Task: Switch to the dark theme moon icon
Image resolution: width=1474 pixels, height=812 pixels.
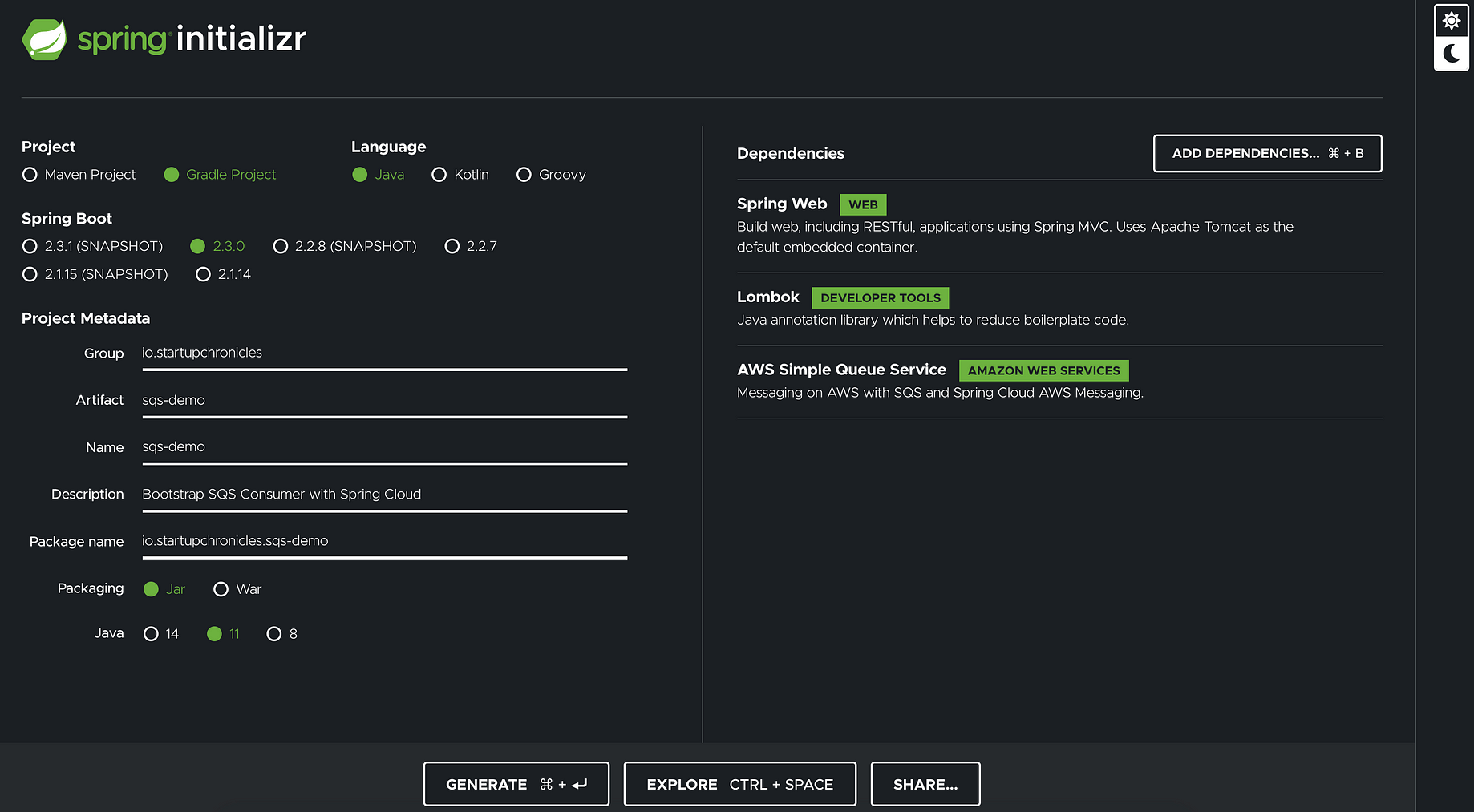Action: point(1451,54)
